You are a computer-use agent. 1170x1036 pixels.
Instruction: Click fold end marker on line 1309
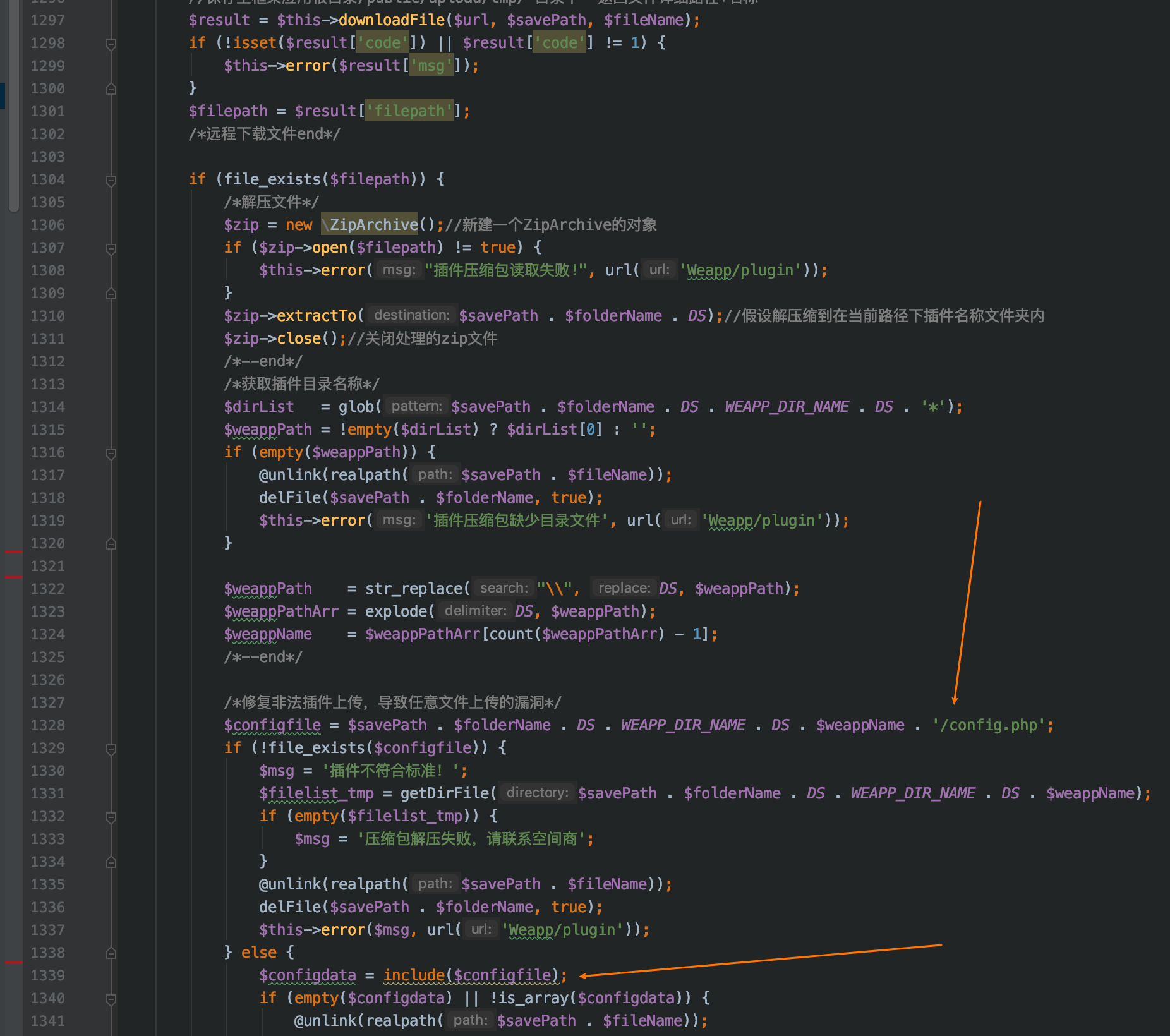111,294
